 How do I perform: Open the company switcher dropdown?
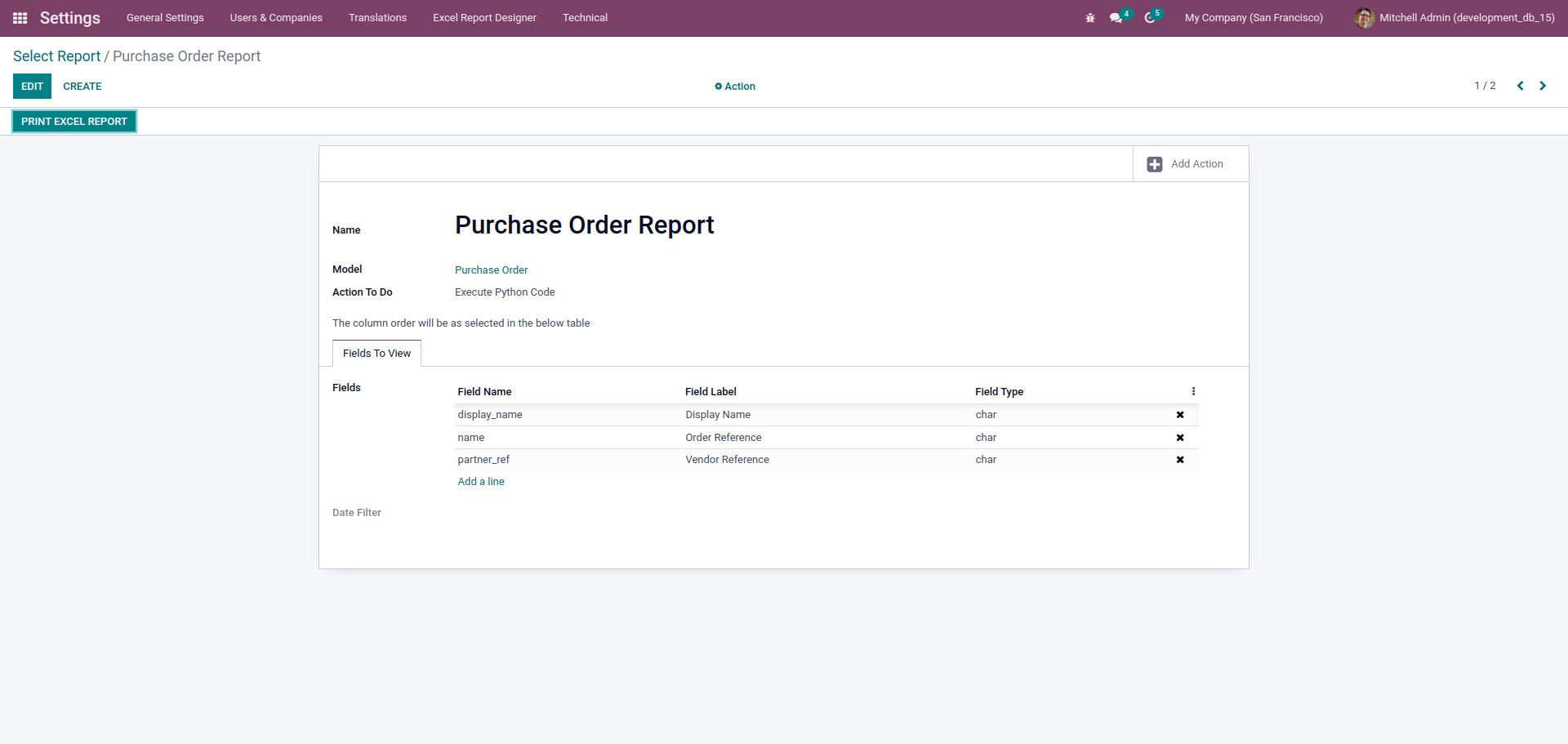[1254, 18]
